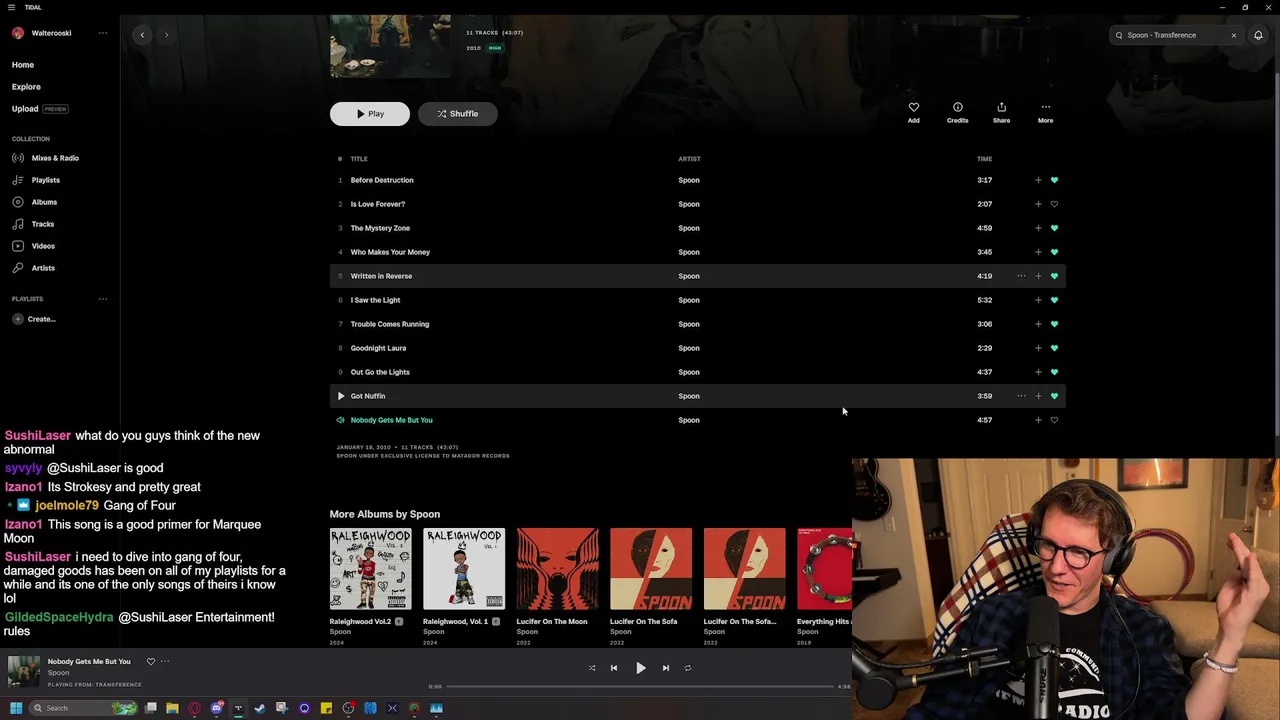Image resolution: width=1280 pixels, height=720 pixels.
Task: Open Raleighwood Vol.2 album thumbnail
Action: coord(370,568)
